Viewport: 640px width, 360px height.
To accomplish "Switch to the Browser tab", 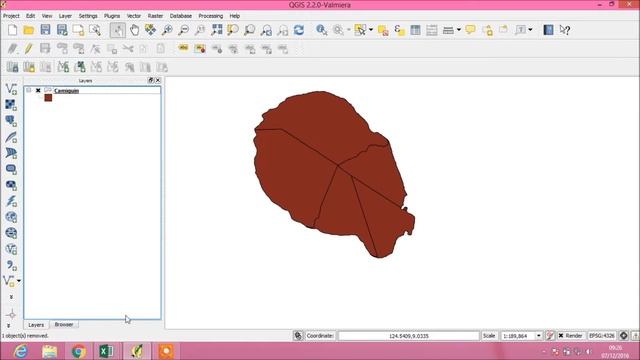I will click(x=64, y=324).
